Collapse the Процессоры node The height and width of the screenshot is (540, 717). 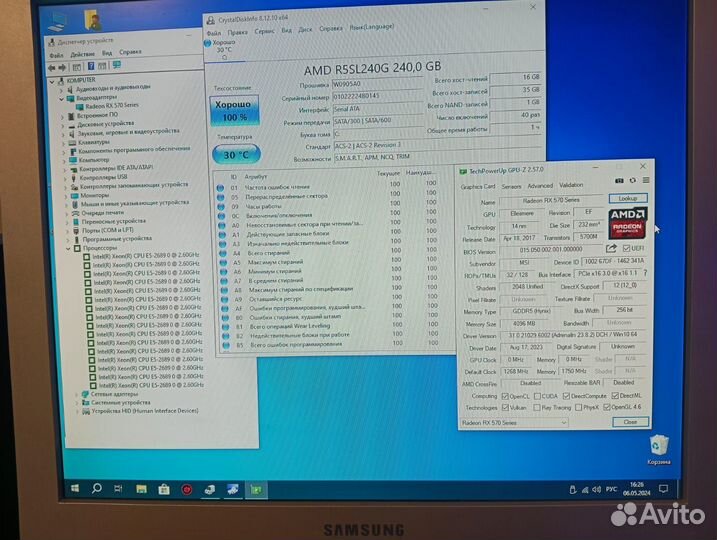click(68, 249)
